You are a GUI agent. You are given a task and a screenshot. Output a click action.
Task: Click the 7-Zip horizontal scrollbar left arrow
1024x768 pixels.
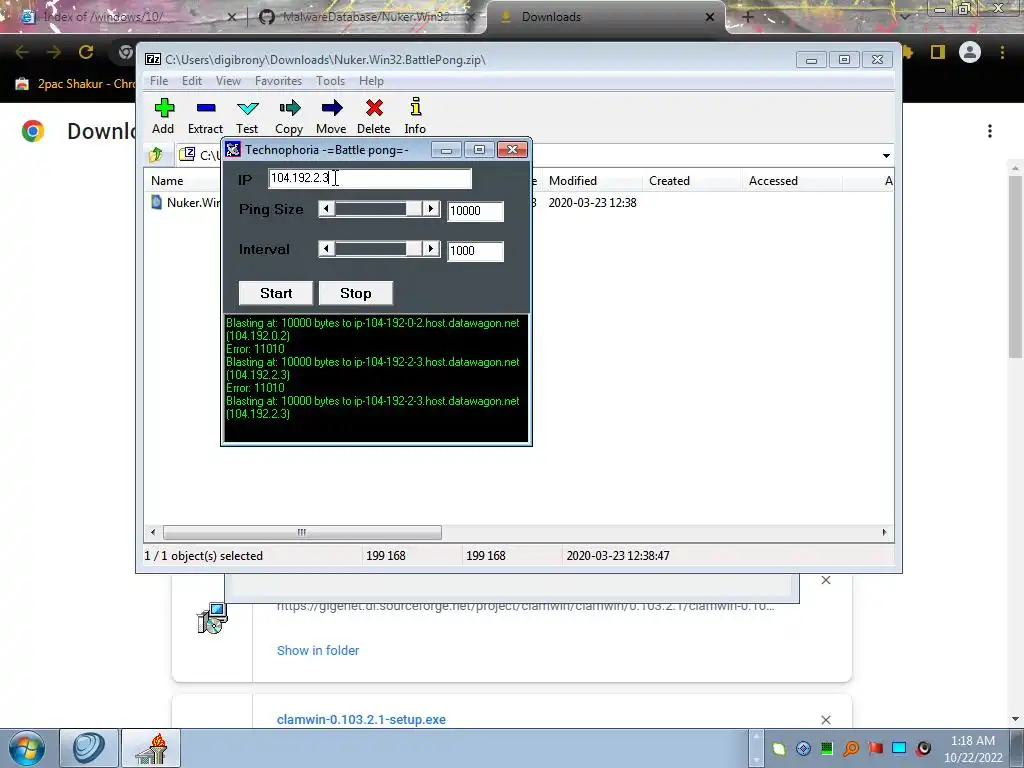(153, 532)
